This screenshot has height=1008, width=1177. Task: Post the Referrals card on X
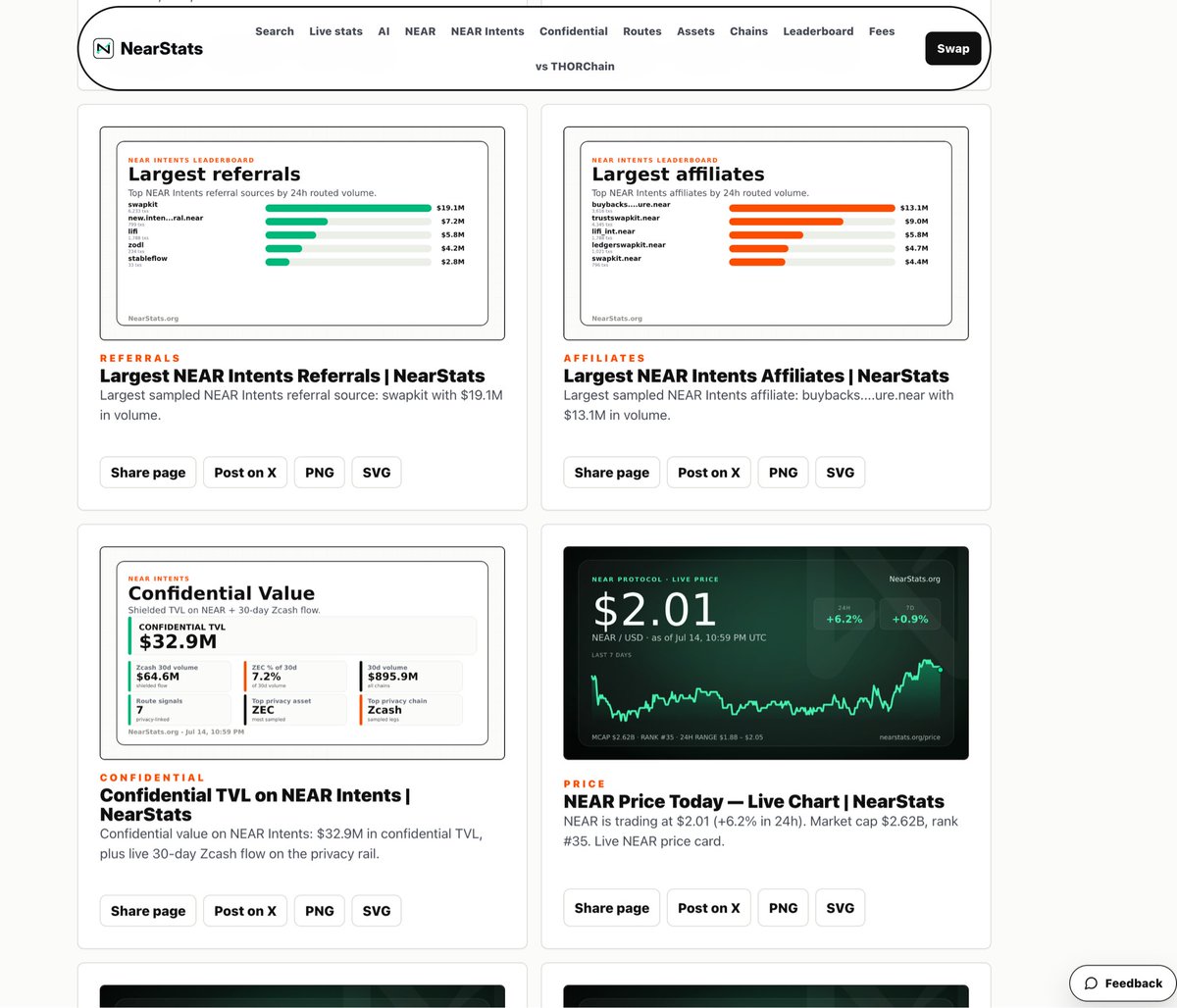coord(245,473)
